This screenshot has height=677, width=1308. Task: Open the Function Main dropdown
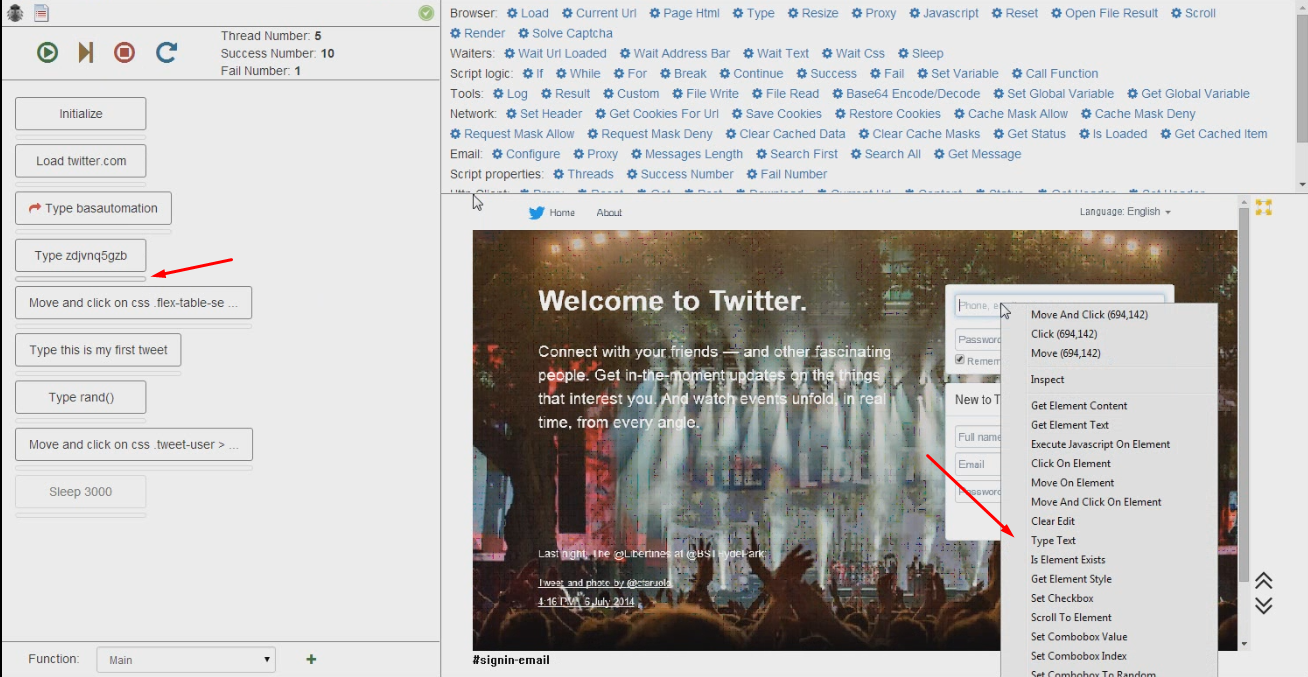point(186,660)
